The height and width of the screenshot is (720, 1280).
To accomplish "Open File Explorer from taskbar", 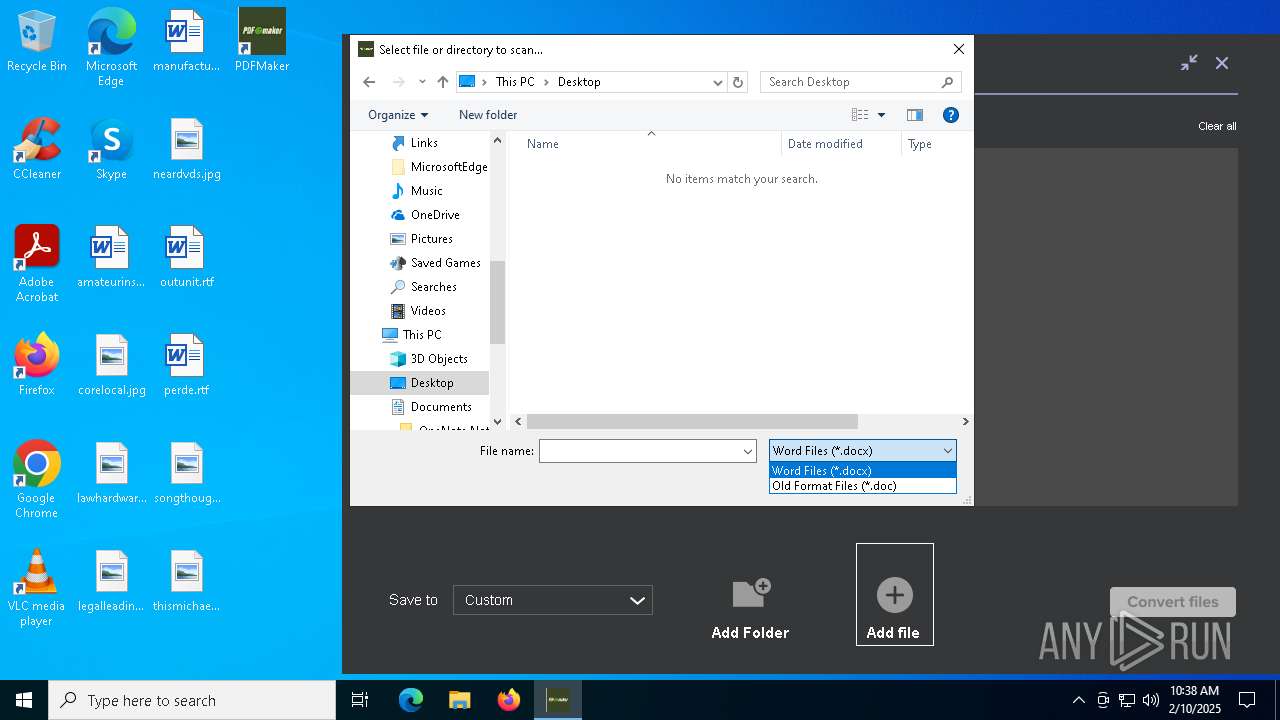I will coord(459,700).
